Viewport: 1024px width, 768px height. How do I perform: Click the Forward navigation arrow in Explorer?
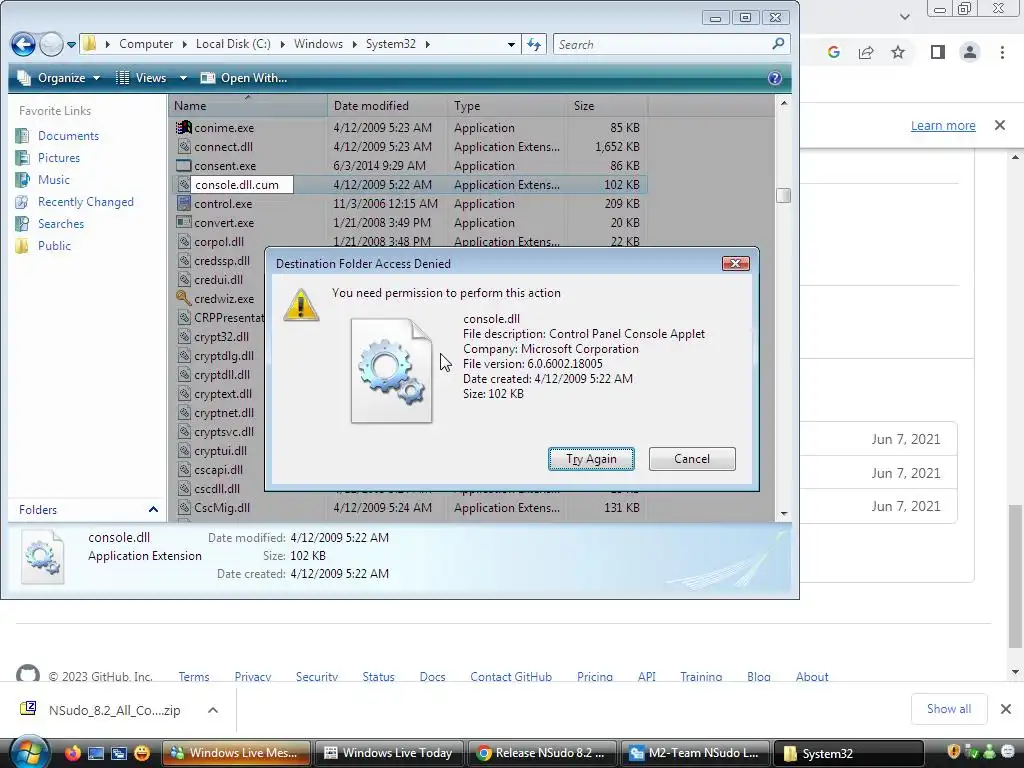click(x=51, y=44)
